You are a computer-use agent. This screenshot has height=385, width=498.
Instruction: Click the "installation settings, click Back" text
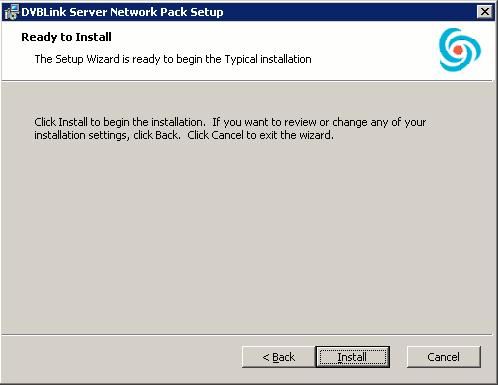(x=107, y=135)
